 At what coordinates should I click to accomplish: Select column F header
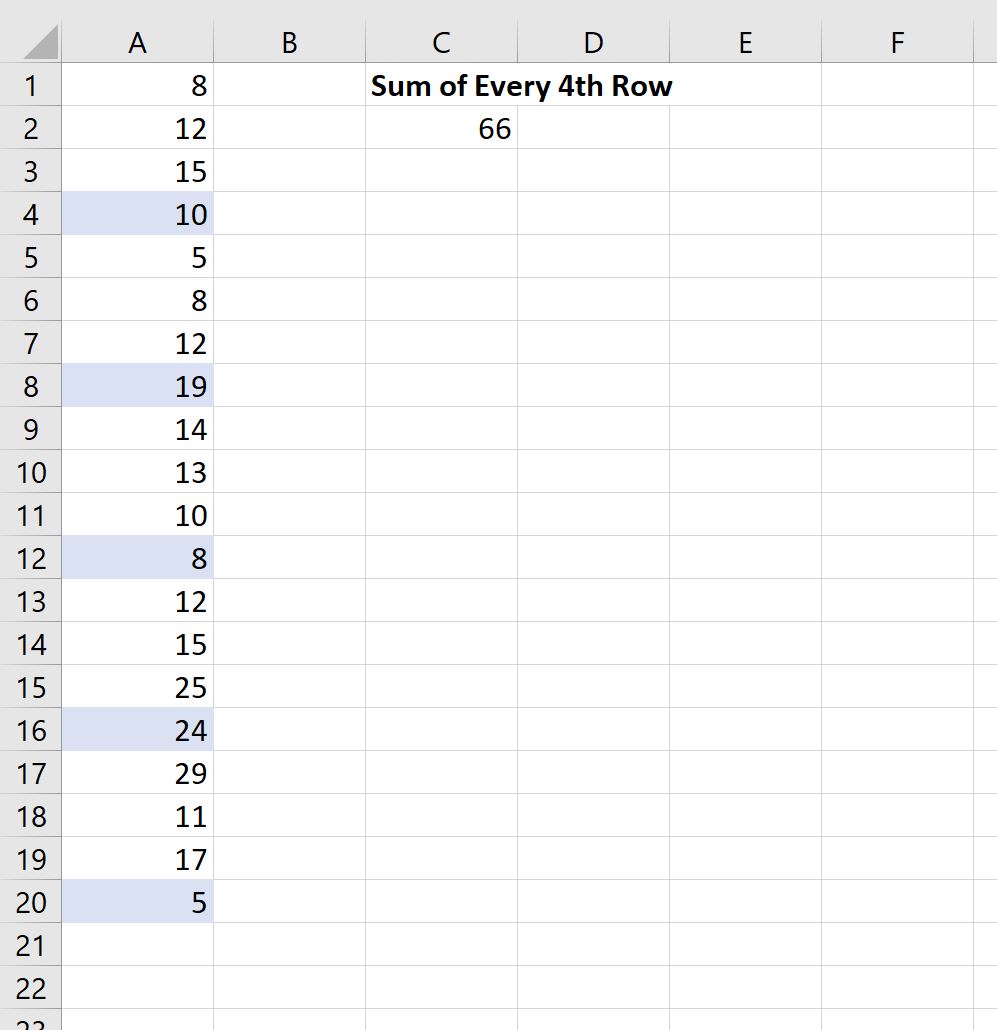(897, 43)
